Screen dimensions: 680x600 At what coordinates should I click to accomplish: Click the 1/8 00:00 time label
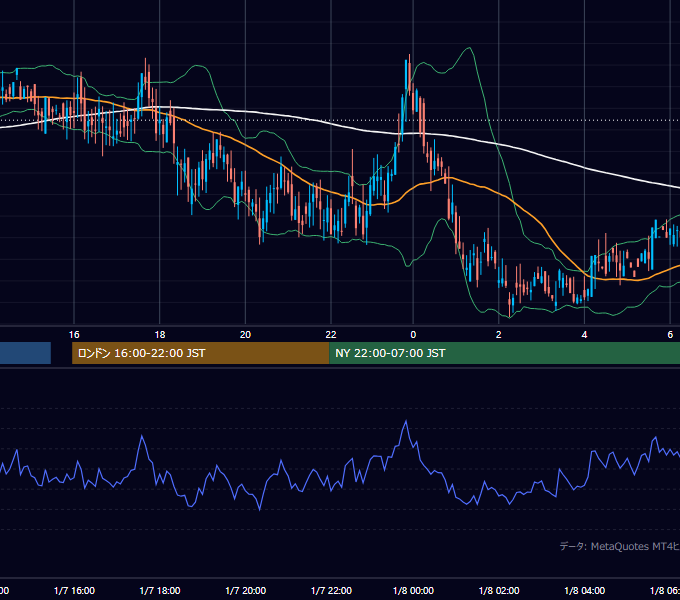pos(413,590)
